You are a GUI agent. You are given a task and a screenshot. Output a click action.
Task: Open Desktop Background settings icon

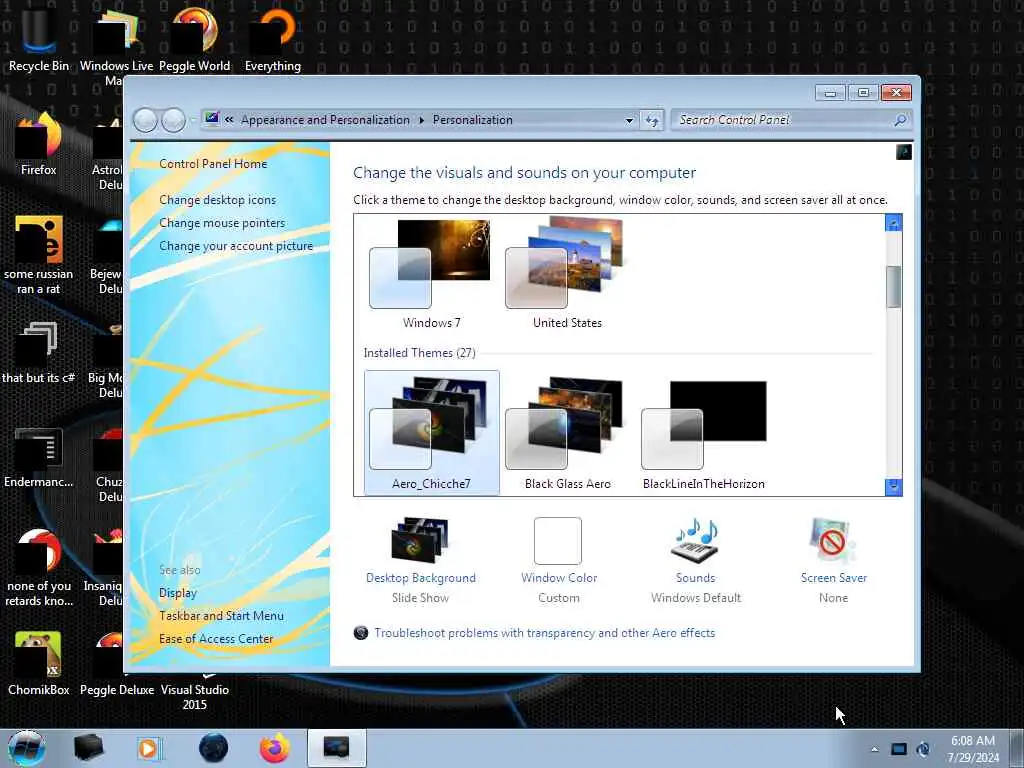tap(420, 540)
